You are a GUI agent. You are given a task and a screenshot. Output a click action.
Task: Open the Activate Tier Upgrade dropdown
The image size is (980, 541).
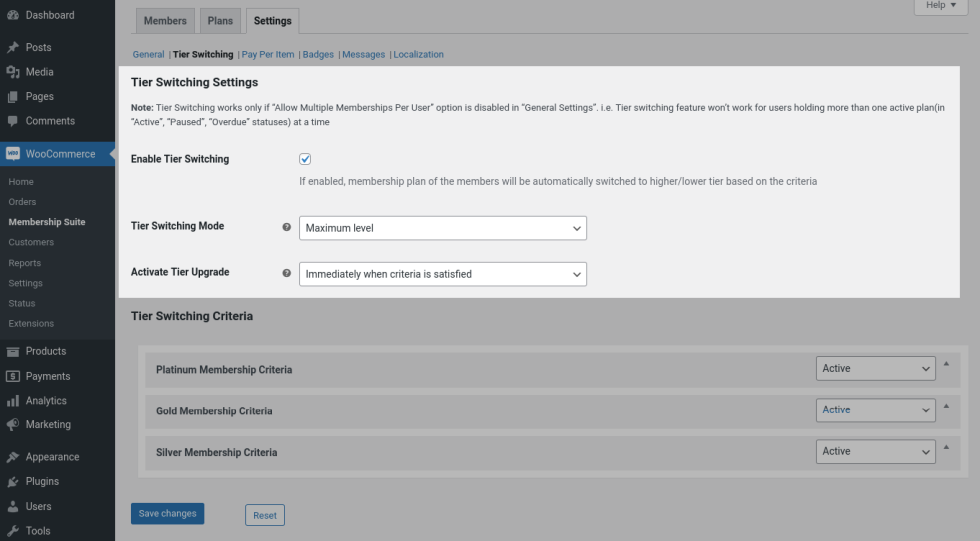click(442, 274)
